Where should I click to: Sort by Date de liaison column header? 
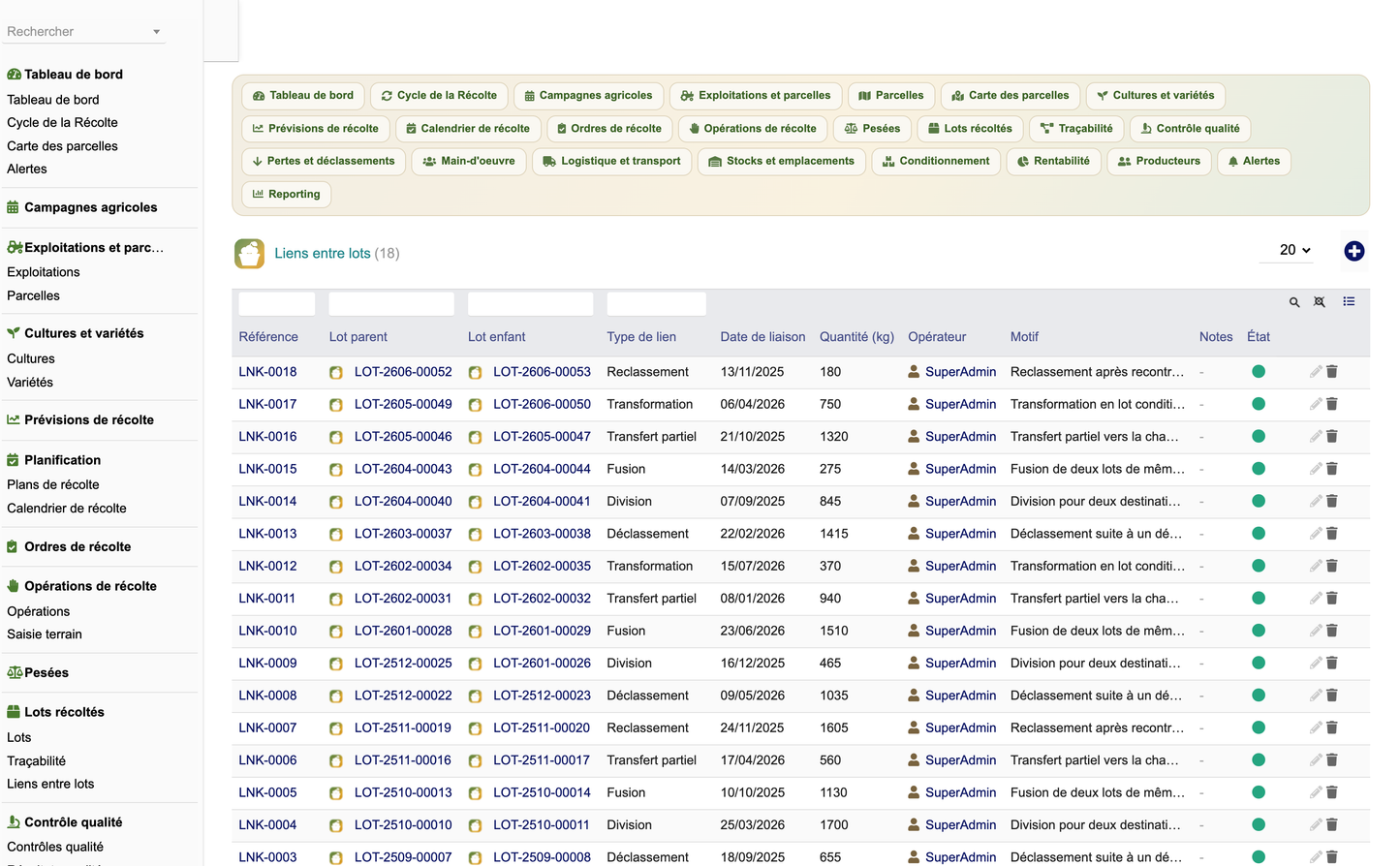click(762, 337)
